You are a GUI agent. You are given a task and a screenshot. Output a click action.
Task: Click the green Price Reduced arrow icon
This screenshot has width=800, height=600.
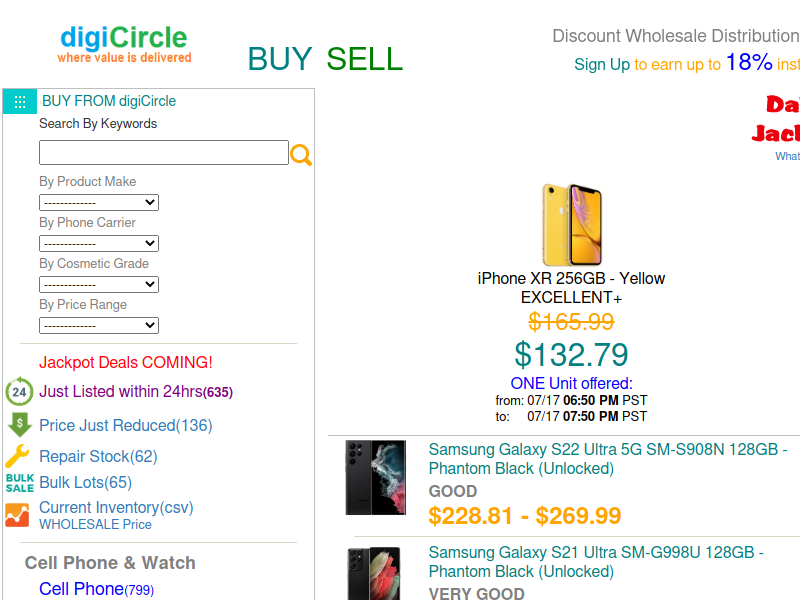pyautogui.click(x=19, y=424)
